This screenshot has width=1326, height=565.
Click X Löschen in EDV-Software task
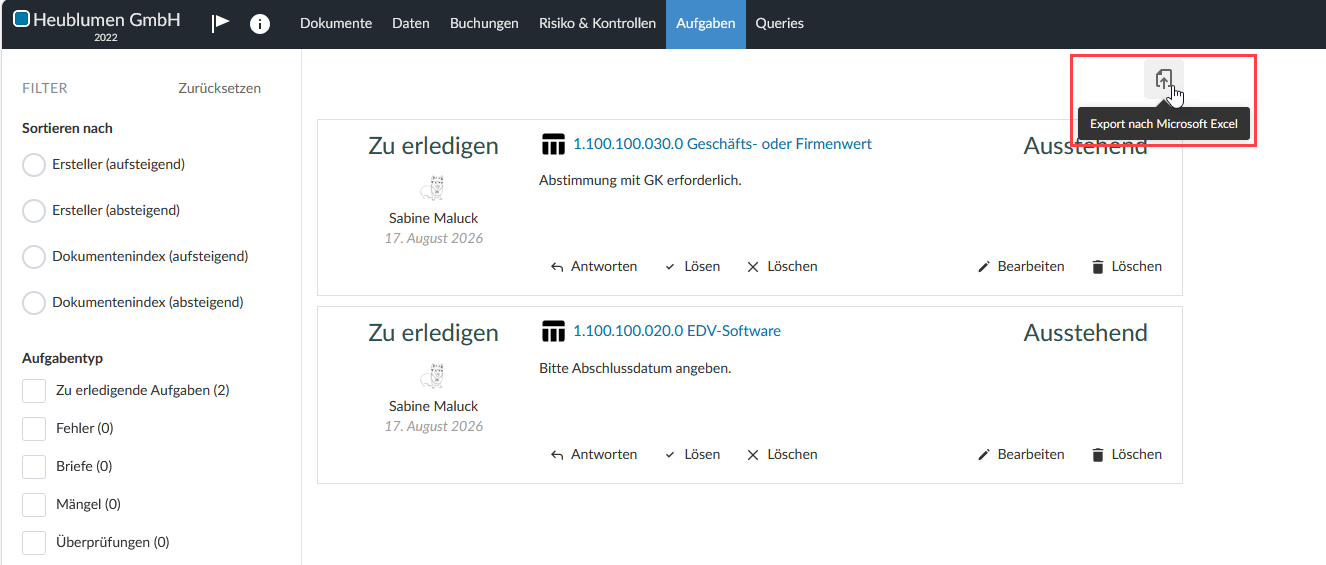coord(782,454)
